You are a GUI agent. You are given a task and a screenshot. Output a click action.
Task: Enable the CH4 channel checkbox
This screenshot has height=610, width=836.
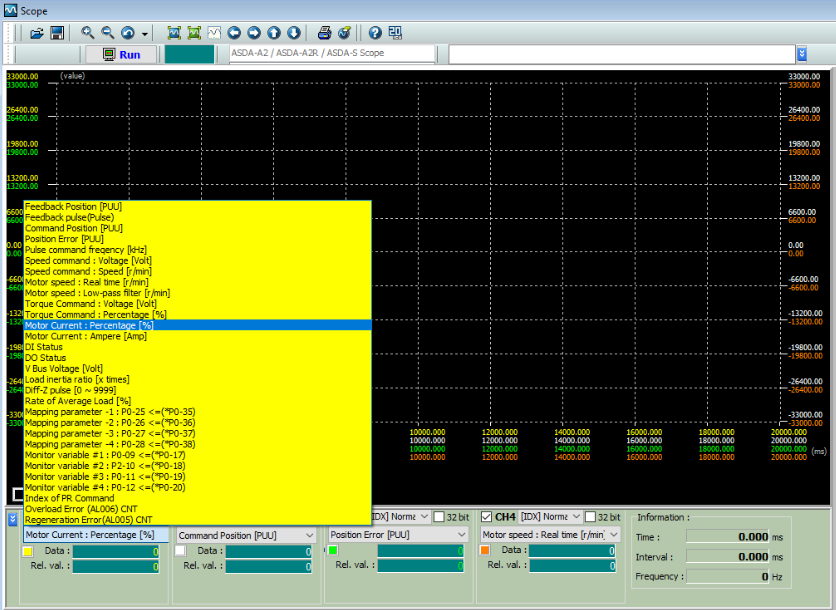pyautogui.click(x=487, y=517)
